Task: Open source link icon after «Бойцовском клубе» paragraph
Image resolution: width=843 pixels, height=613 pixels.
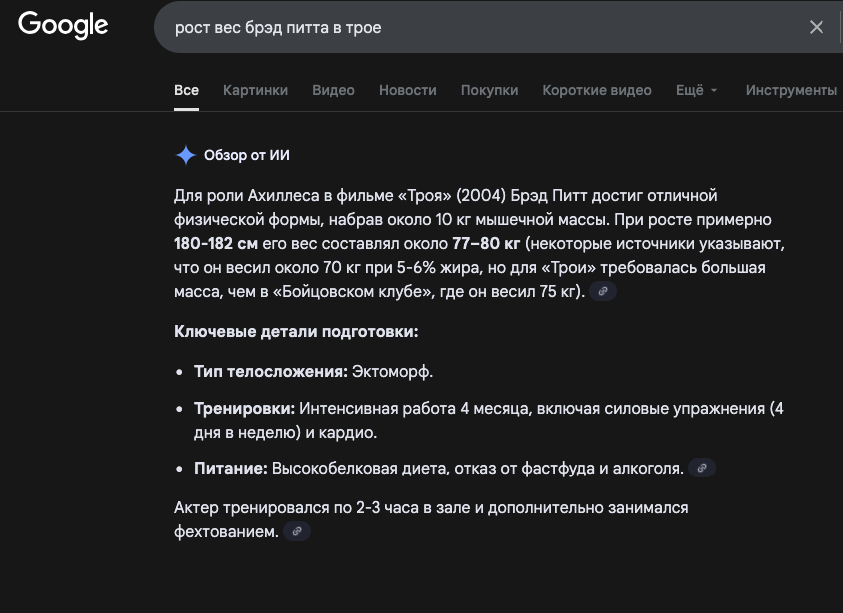Action: (x=603, y=292)
